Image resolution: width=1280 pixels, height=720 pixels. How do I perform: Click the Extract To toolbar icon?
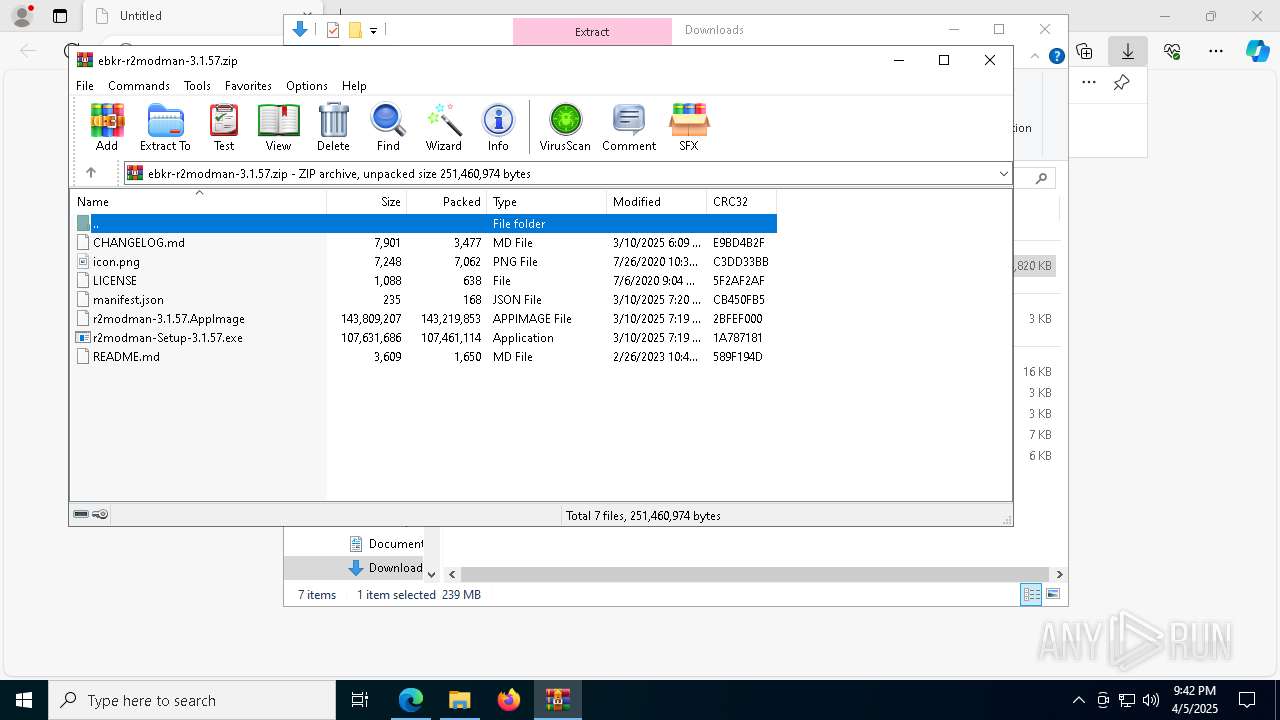(x=165, y=127)
